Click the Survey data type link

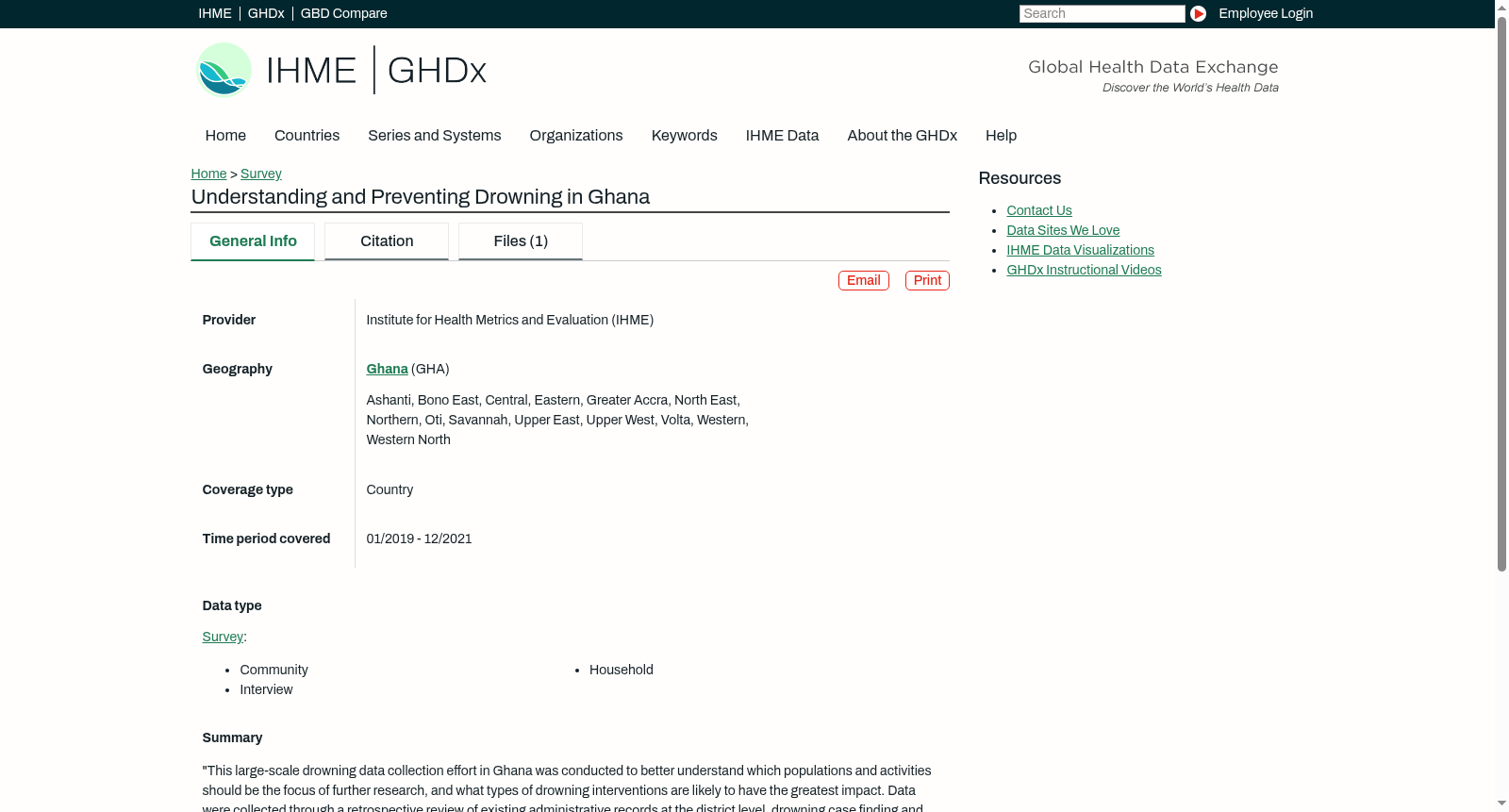223,637
